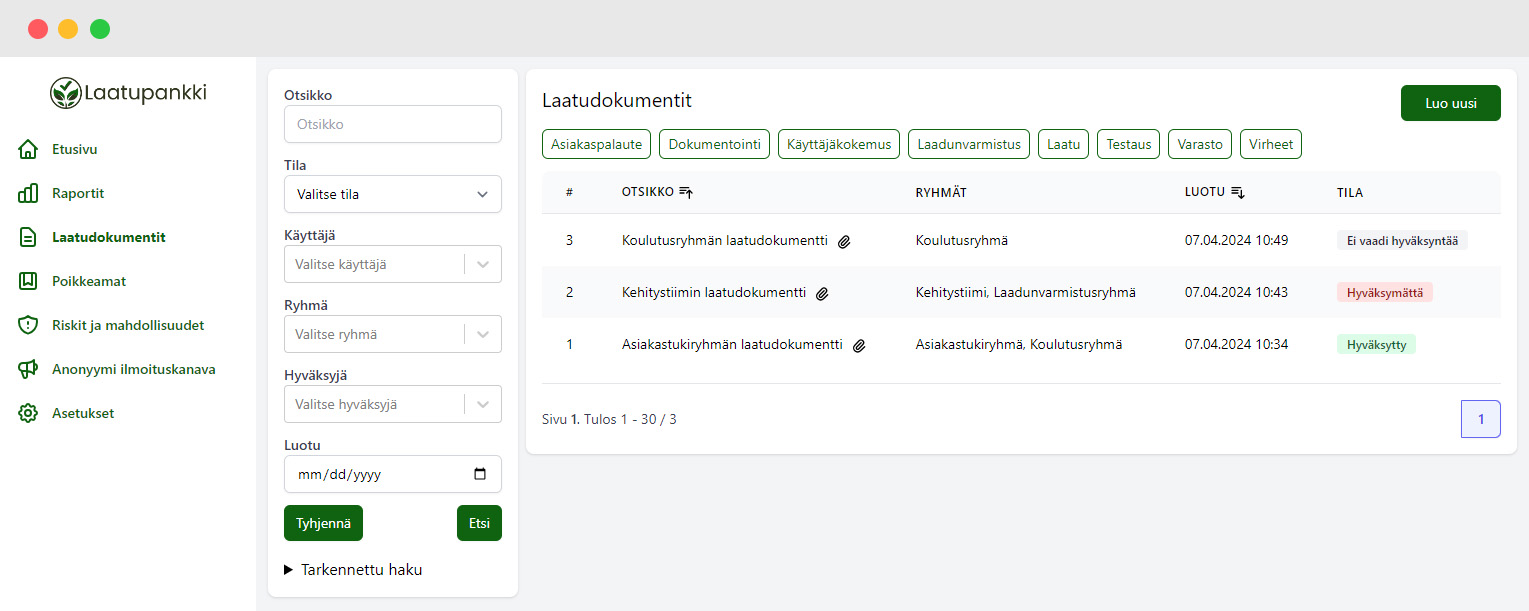Screen dimensions: 1529x611
Task: Go to Laatudokumentit in the sidebar
Action: tap(109, 238)
